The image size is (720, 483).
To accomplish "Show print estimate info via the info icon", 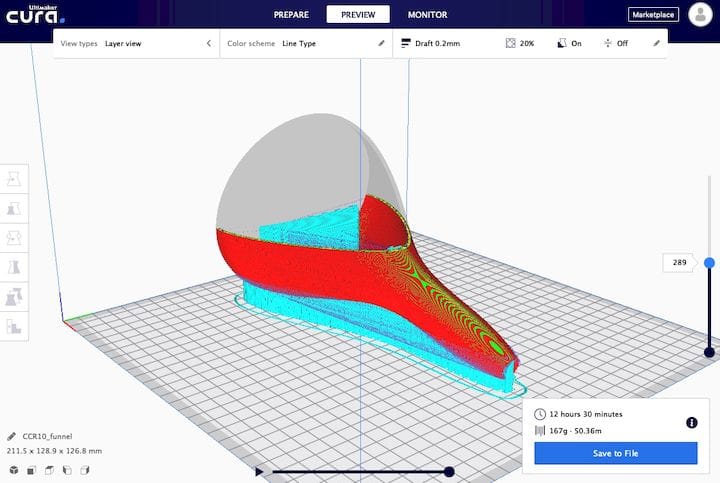I will pyautogui.click(x=691, y=423).
